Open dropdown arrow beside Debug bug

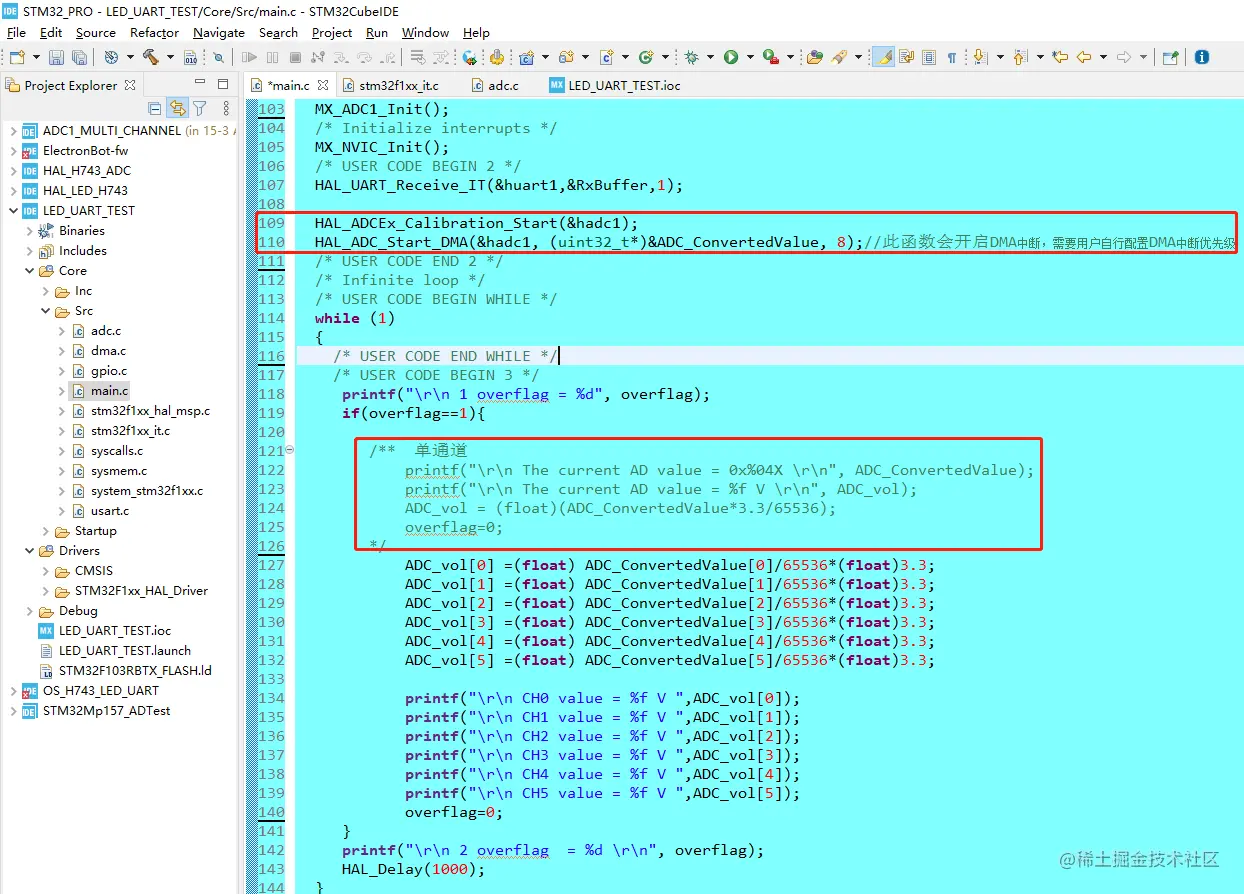click(710, 57)
